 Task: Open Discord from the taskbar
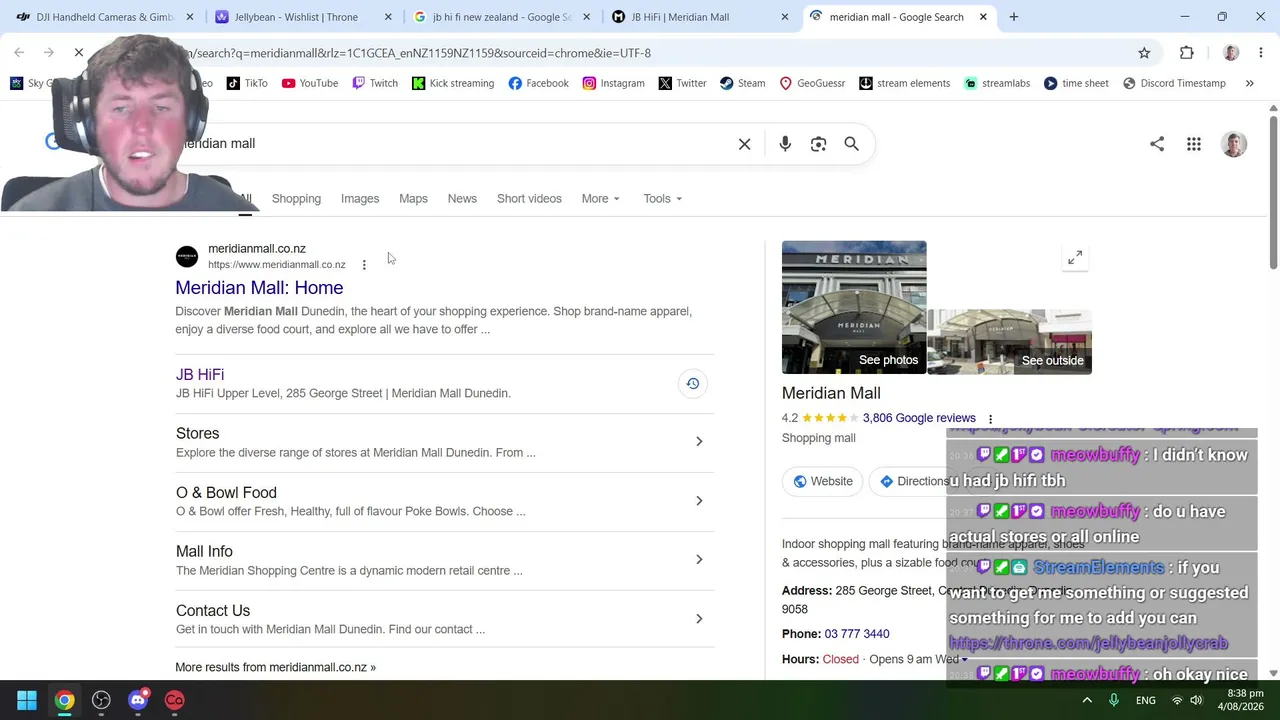point(138,700)
